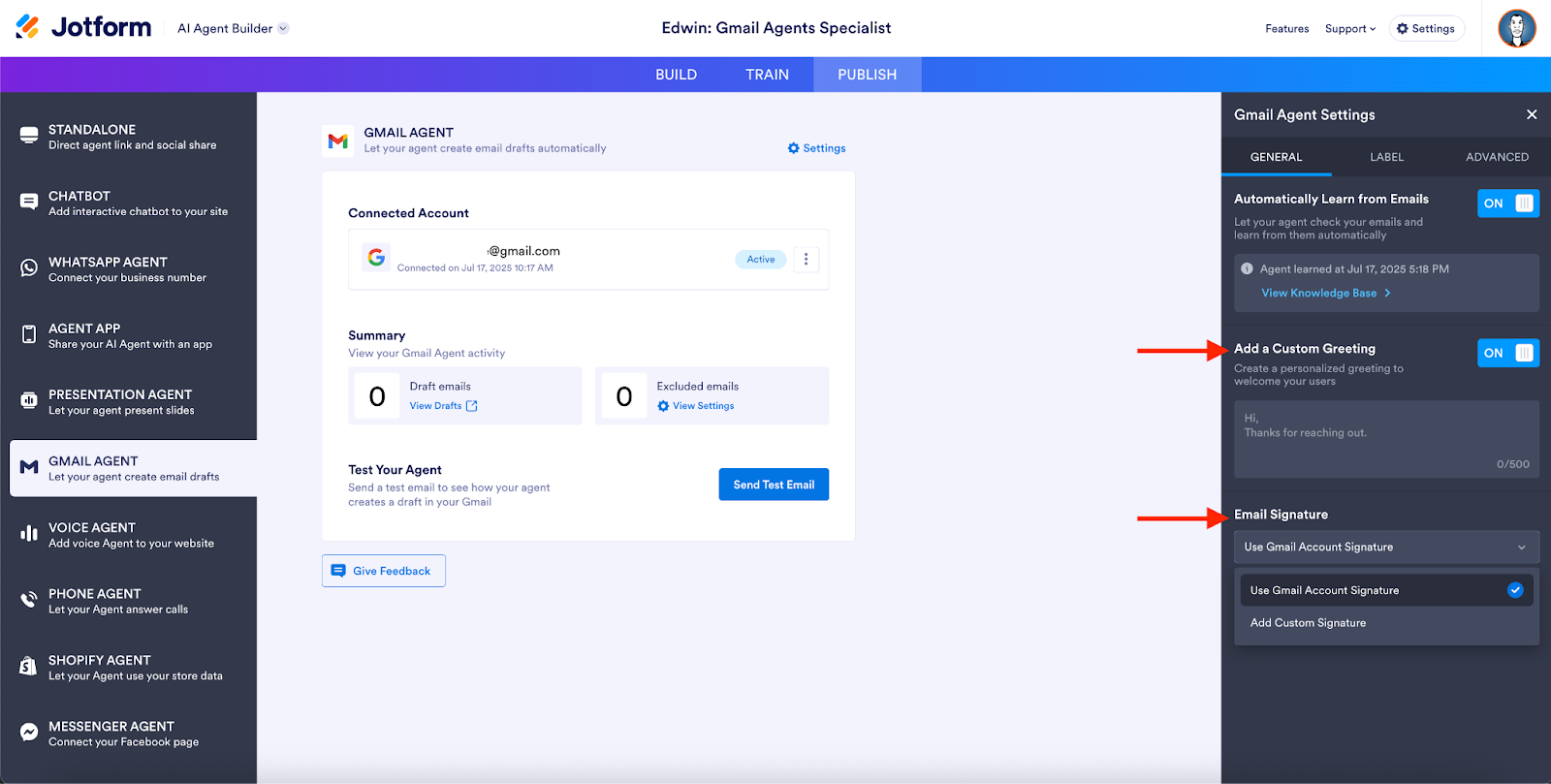Click the WhatsApp Agent icon in sidebar
The height and width of the screenshot is (784, 1551).
[29, 268]
